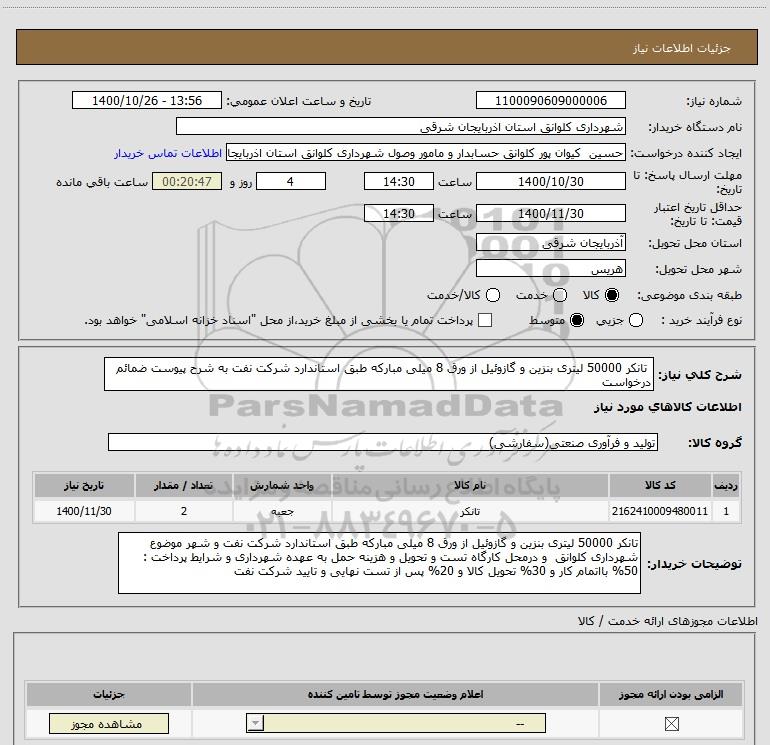Click the response deadline time field 14:30
Screen dimensions: 770x745
click(x=399, y=181)
